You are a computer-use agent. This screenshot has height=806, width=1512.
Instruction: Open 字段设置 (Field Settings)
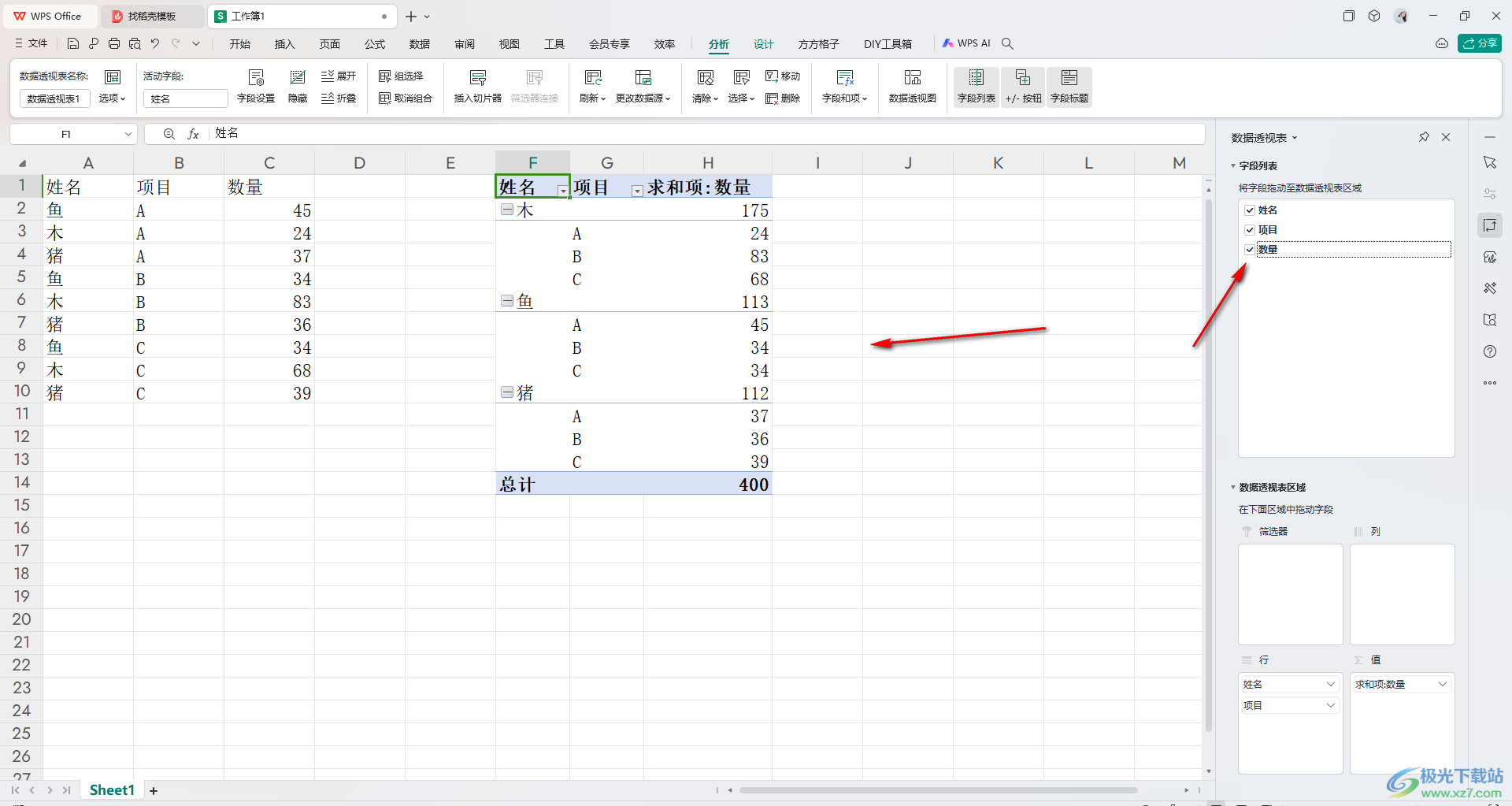click(256, 87)
